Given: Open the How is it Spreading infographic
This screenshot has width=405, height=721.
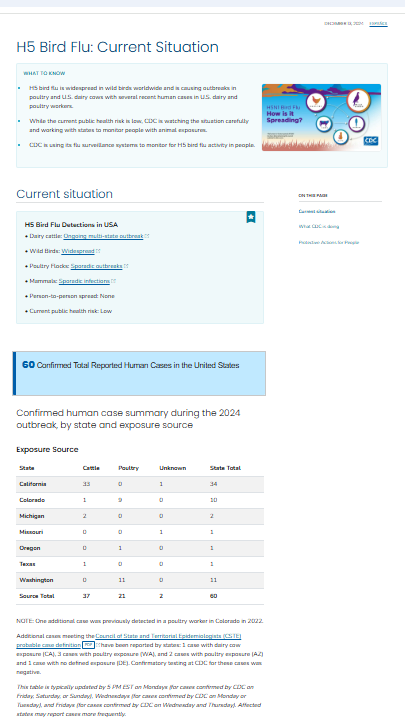Looking at the screenshot, I should tap(321, 117).
